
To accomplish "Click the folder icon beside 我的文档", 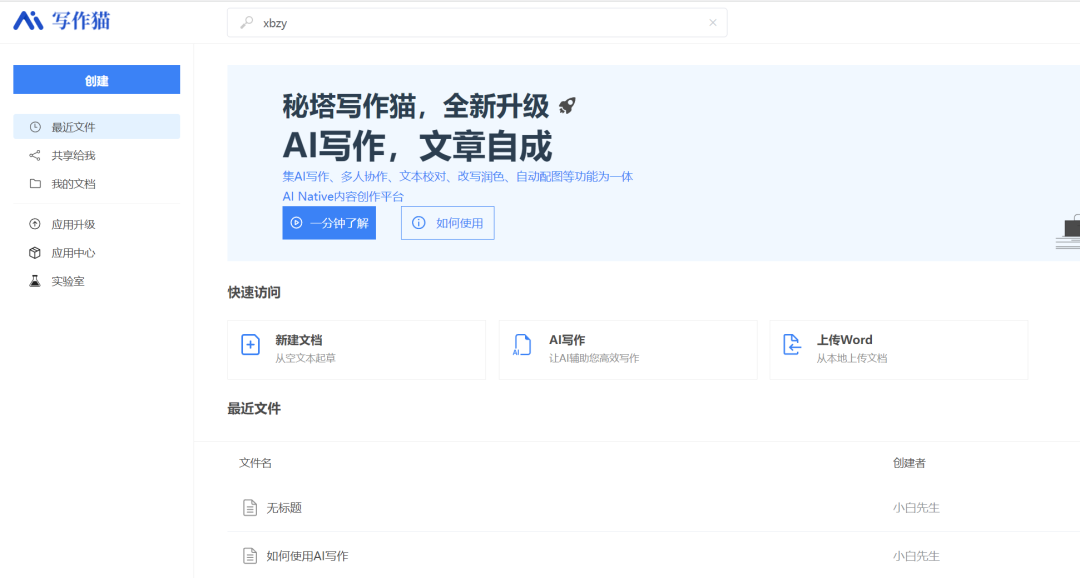I will coord(35,184).
